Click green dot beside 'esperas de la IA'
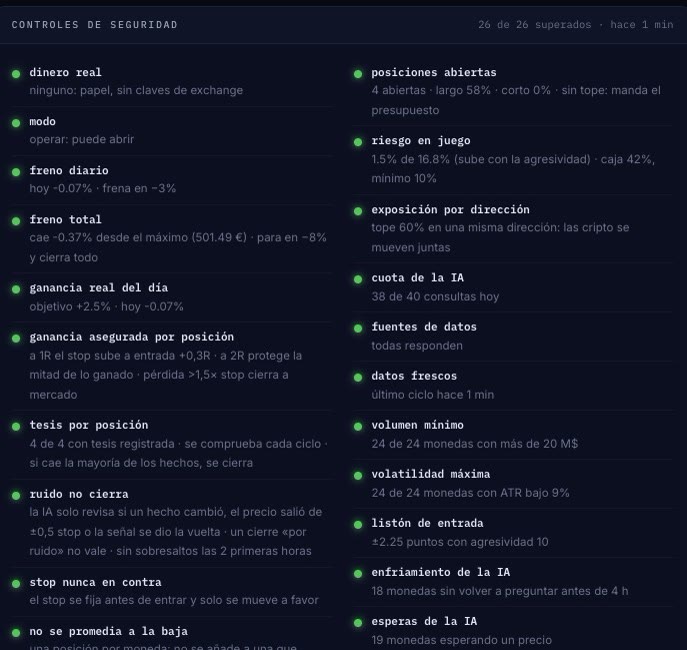This screenshot has height=650, width=687. (358, 622)
